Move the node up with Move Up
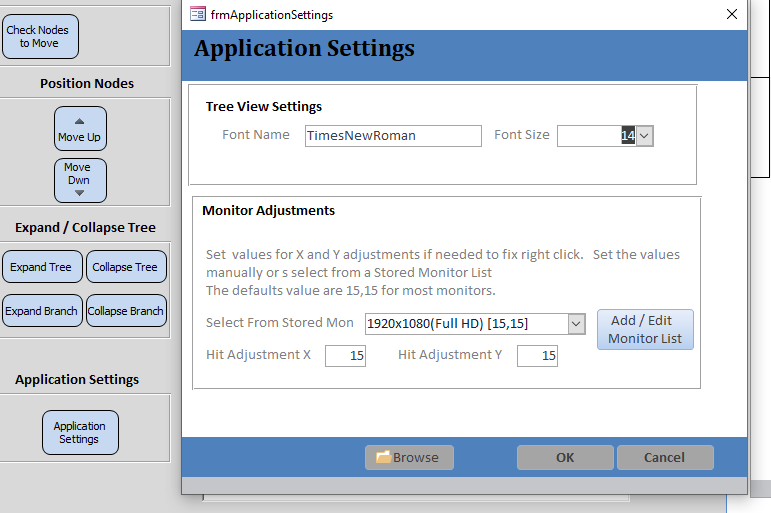The height and width of the screenshot is (513, 771). (80, 128)
